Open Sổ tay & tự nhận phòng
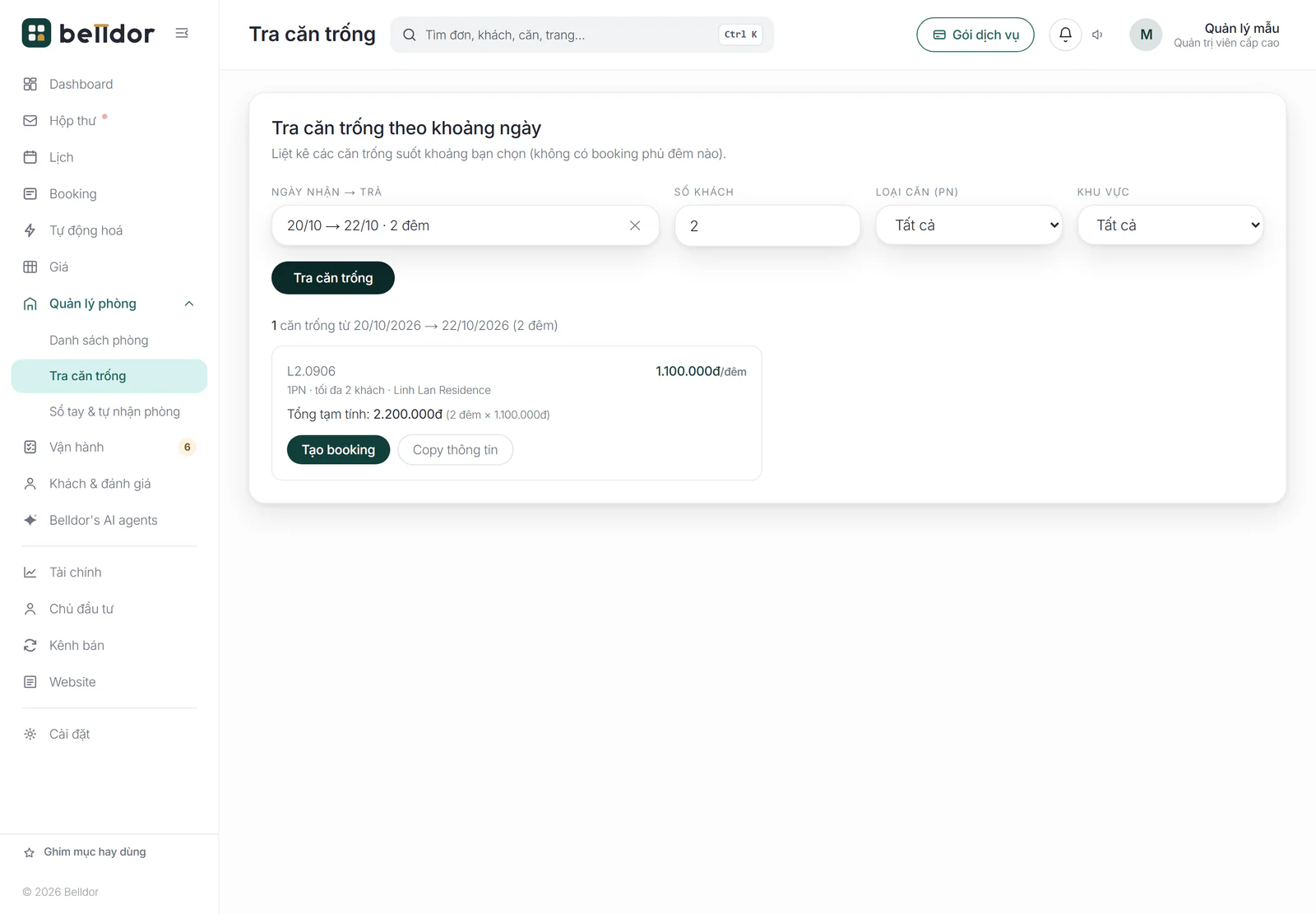The height and width of the screenshot is (914, 1316). pyautogui.click(x=114, y=411)
